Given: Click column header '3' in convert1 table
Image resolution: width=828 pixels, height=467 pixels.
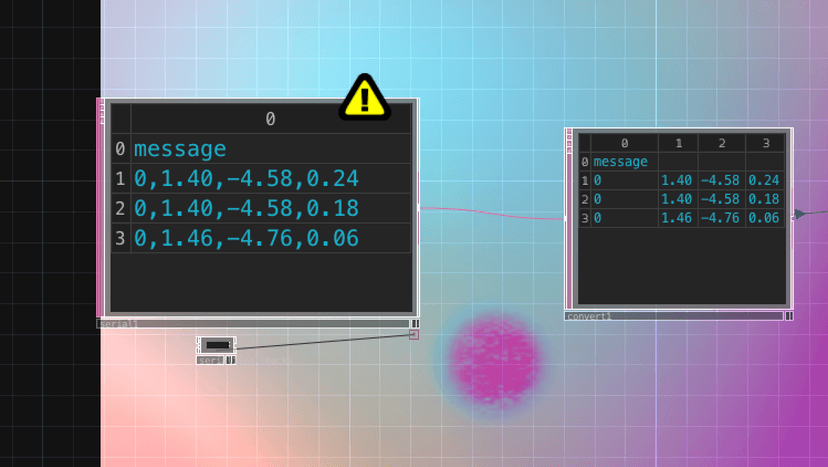Looking at the screenshot, I should pos(766,143).
